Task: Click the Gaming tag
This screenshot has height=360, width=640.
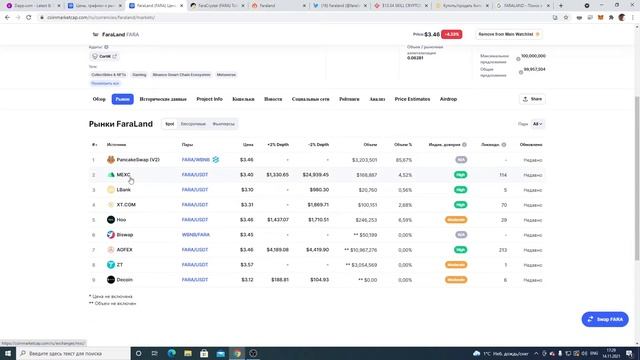Action: pos(139,75)
